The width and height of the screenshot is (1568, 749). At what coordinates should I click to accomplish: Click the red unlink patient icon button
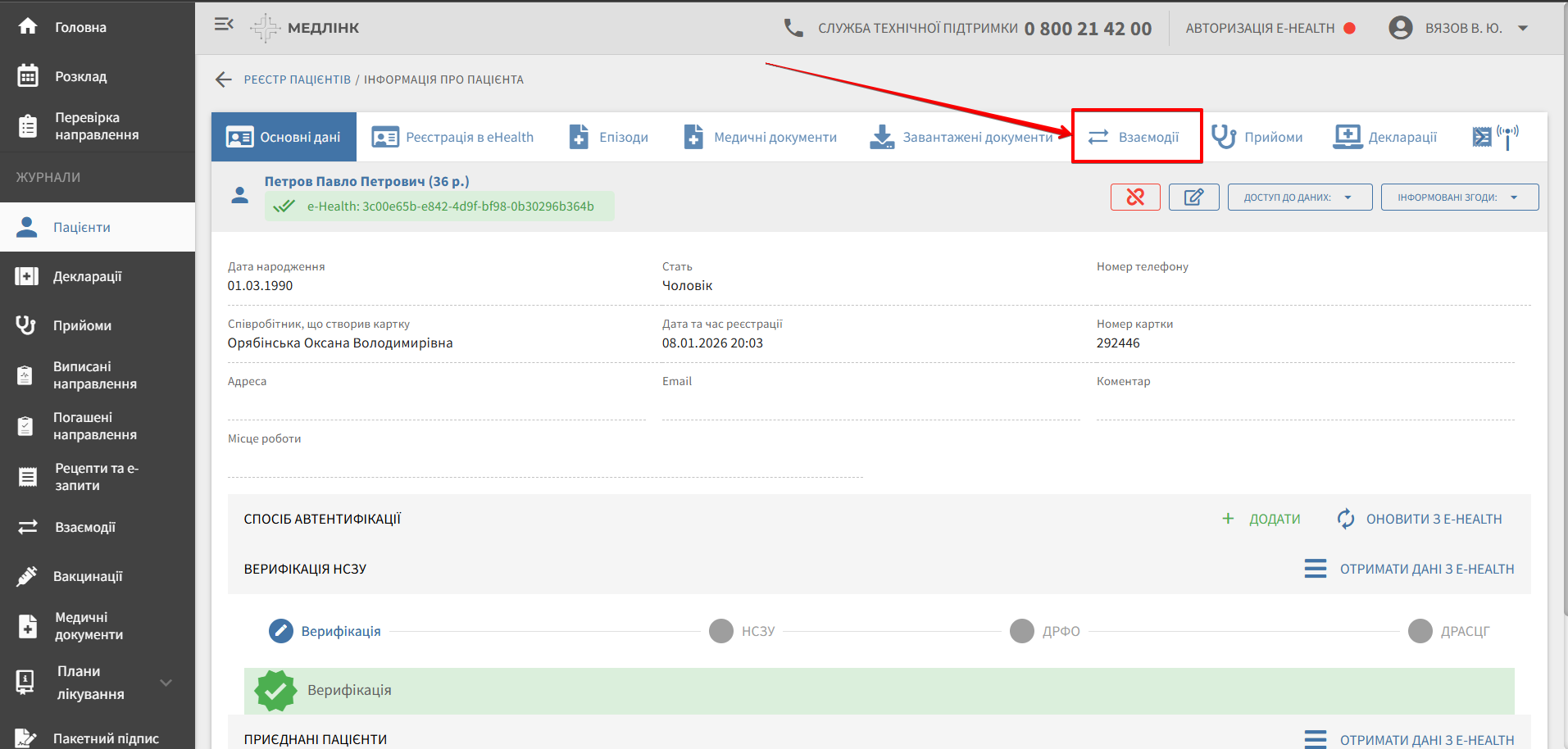tap(1134, 197)
